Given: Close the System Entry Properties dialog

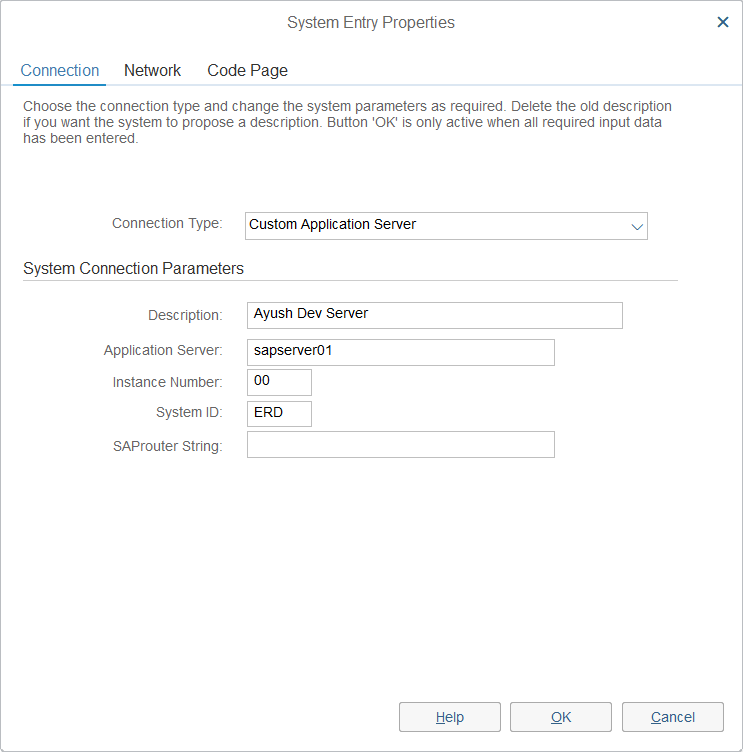Looking at the screenshot, I should pos(723,22).
